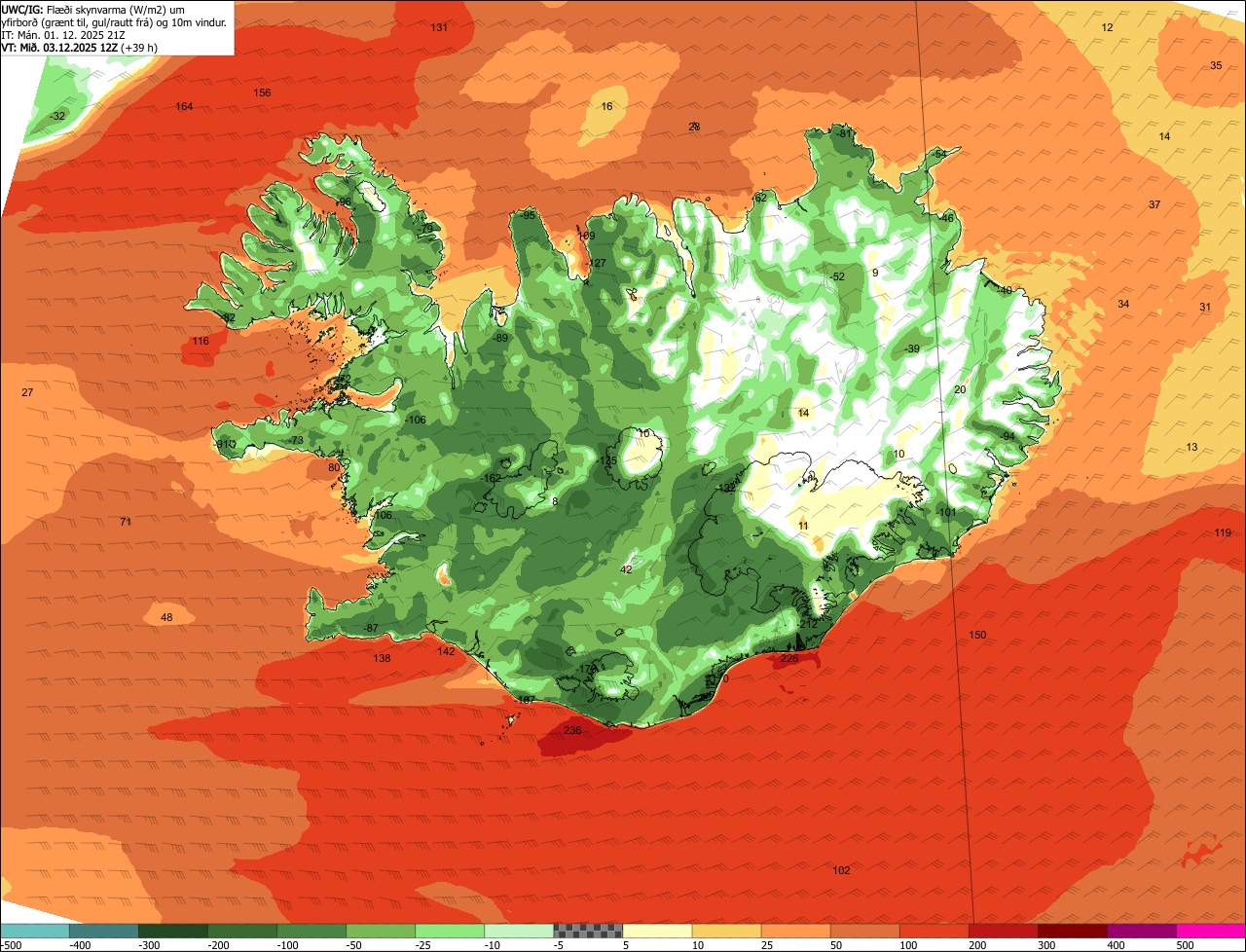Pick the legend swatch between -50 and -25

(x=381, y=930)
